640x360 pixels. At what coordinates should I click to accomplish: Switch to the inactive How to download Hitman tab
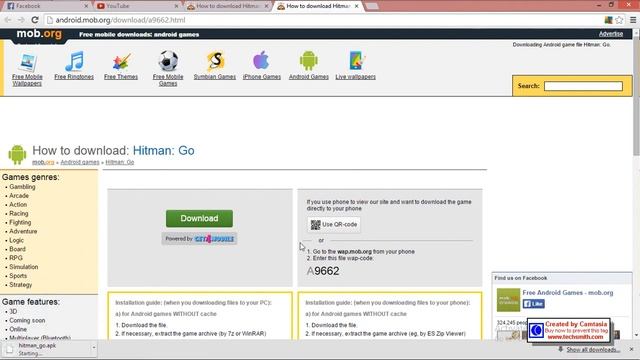[228, 6]
